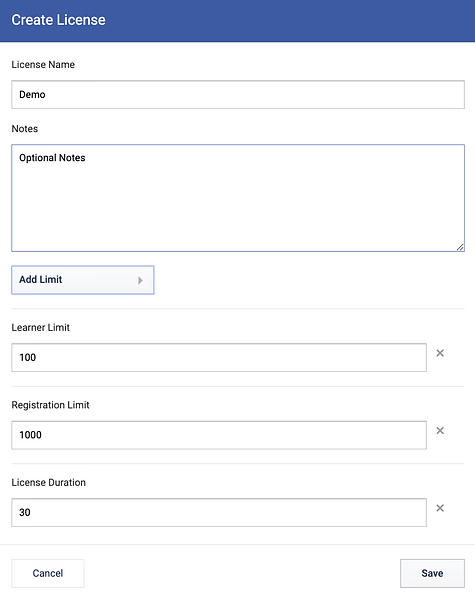Delete the License Duration limit via X icon
Screen dimensions: 475x600
(x=440, y=508)
